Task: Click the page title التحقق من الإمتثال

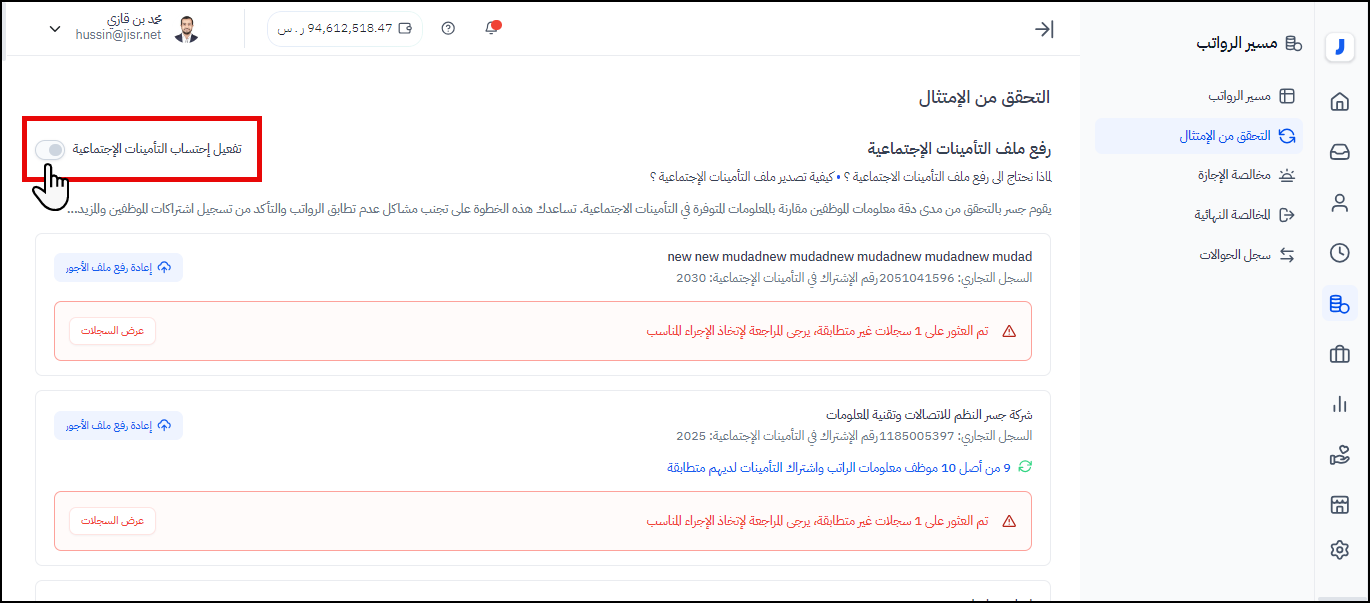Action: click(x=984, y=98)
